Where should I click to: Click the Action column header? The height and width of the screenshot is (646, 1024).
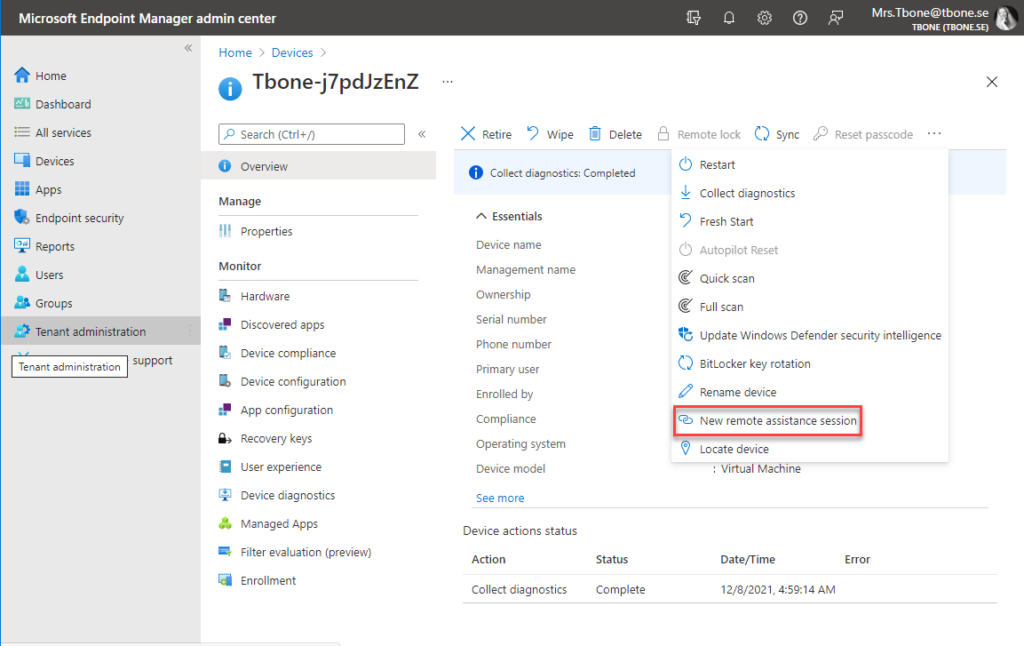click(x=488, y=559)
